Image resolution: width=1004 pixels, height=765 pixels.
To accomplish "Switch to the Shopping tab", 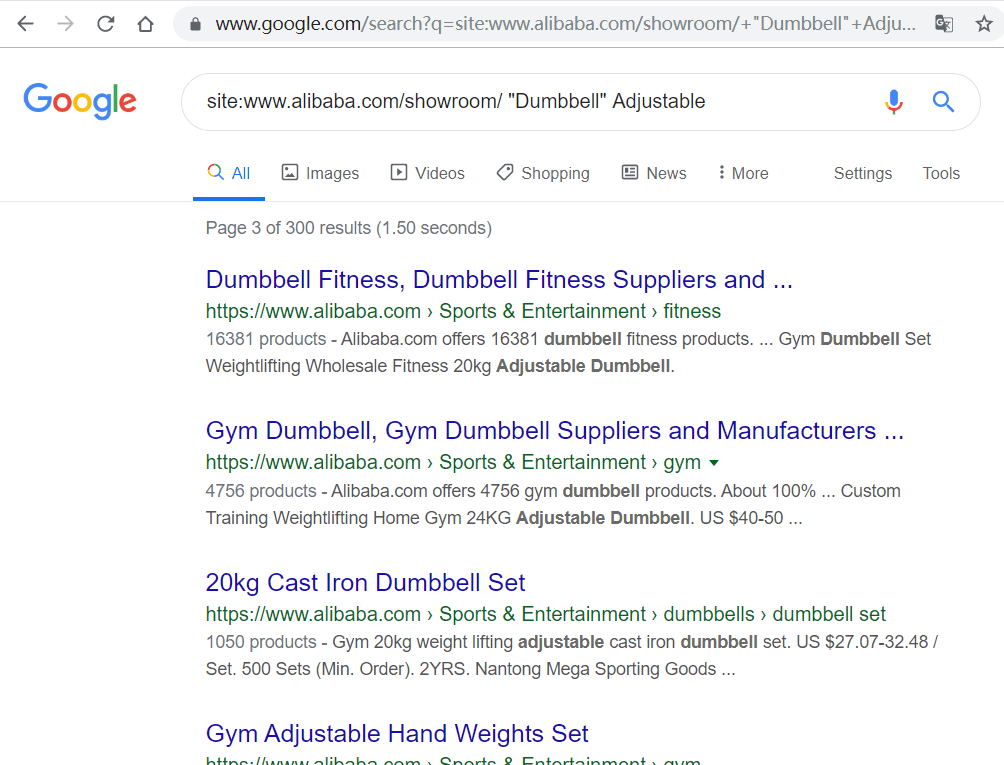I will click(543, 173).
